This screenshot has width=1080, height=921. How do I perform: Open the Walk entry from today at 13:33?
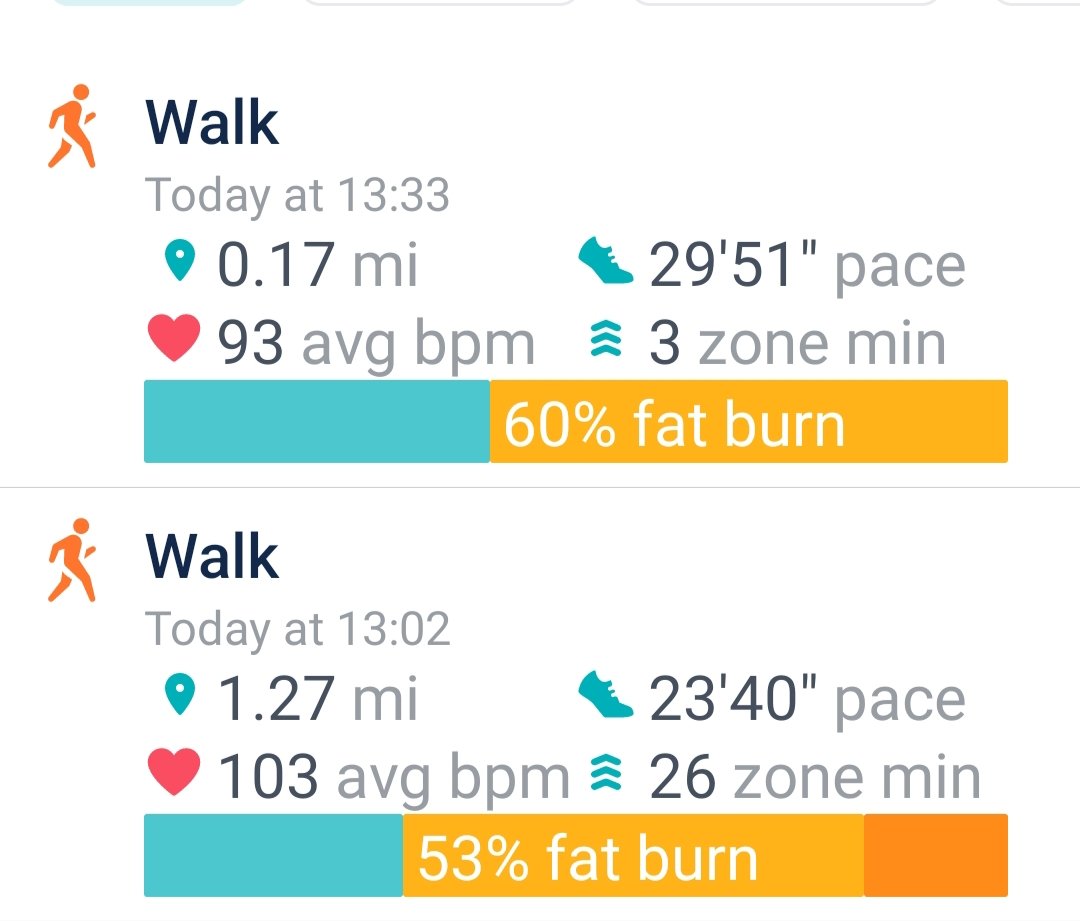(x=212, y=123)
